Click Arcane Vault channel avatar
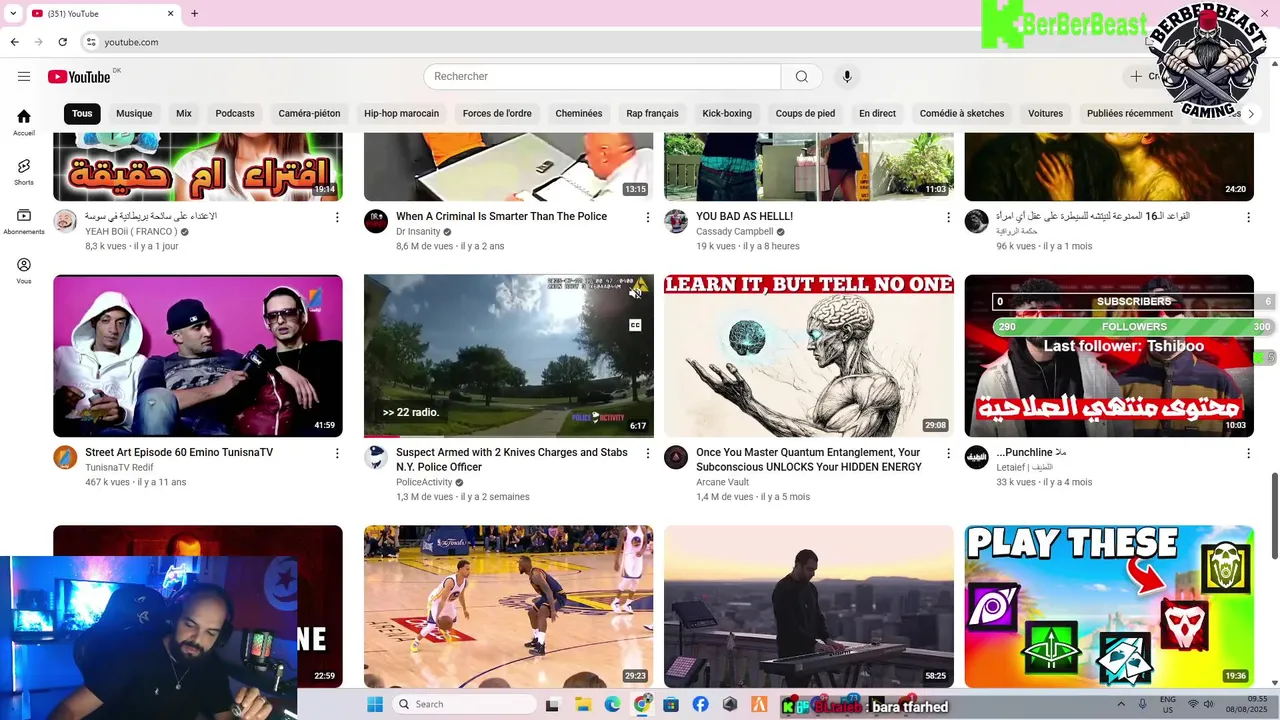The image size is (1280, 720). pos(676,458)
